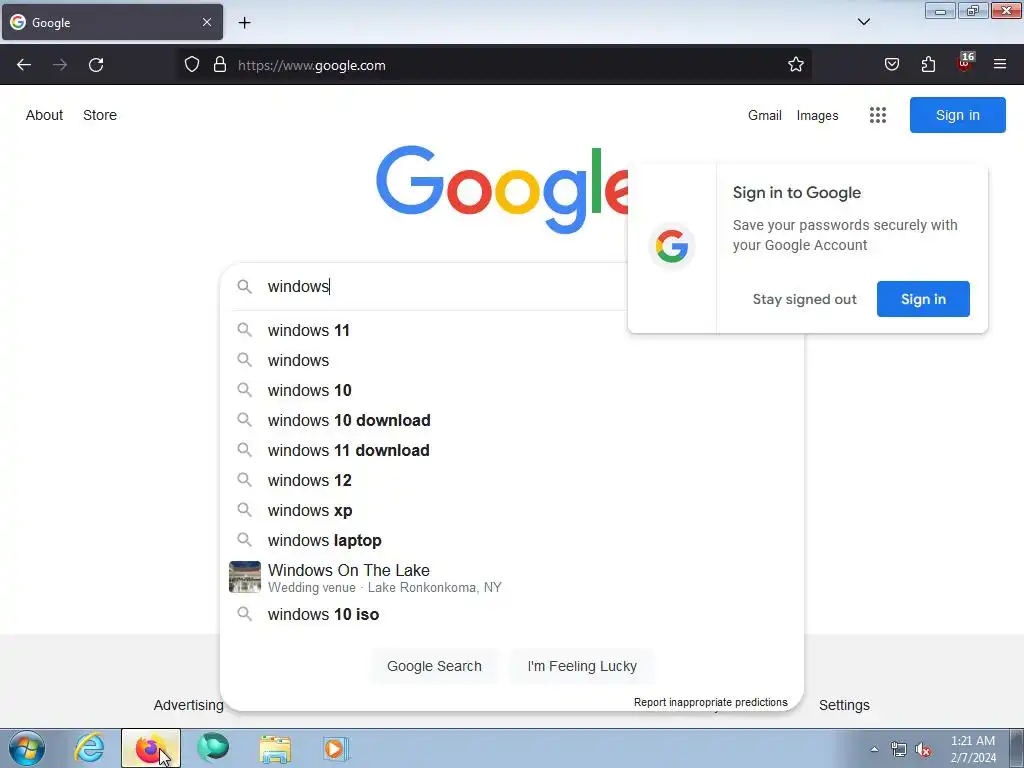Screen dimensions: 1024x768
Task: Click the Google logo image
Action: coord(502,188)
